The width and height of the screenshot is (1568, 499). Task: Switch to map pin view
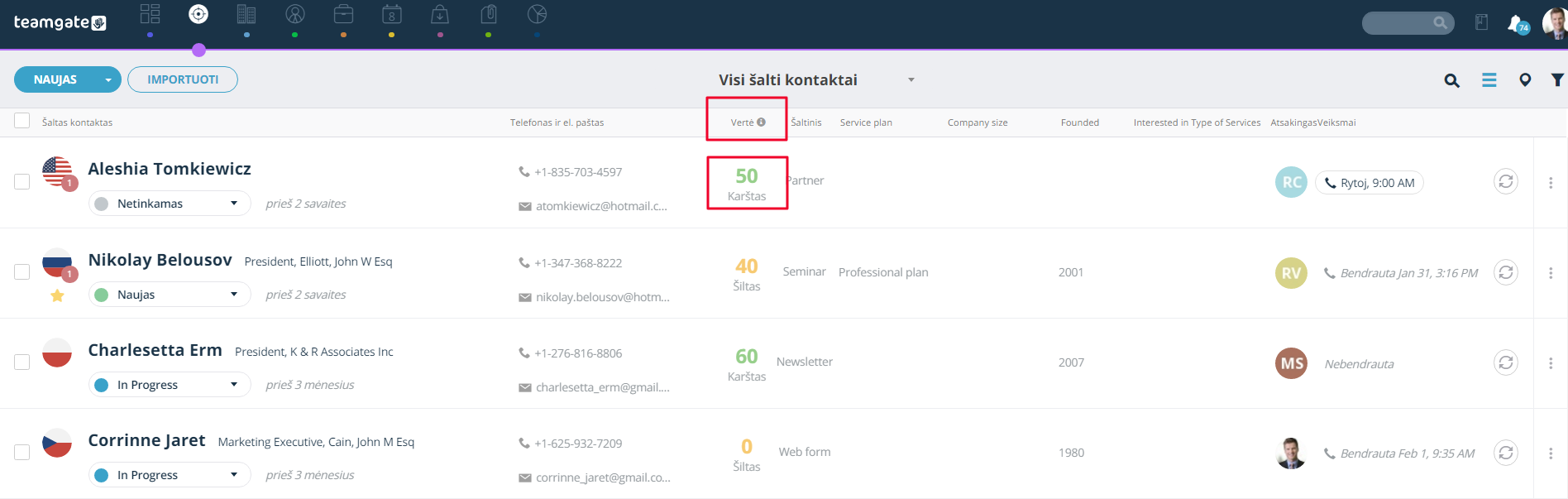click(x=1525, y=80)
